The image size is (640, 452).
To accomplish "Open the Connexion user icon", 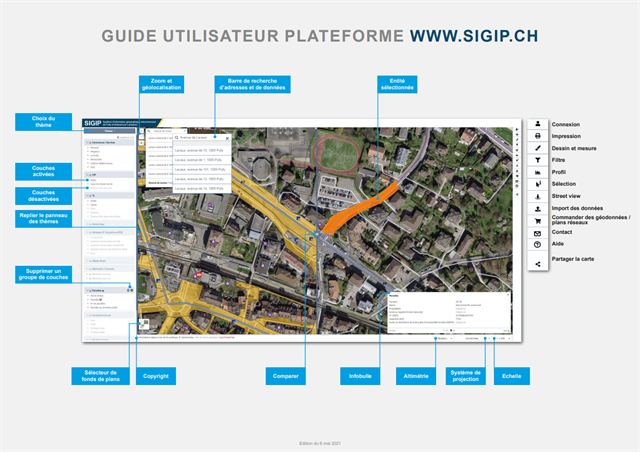I will tap(538, 123).
